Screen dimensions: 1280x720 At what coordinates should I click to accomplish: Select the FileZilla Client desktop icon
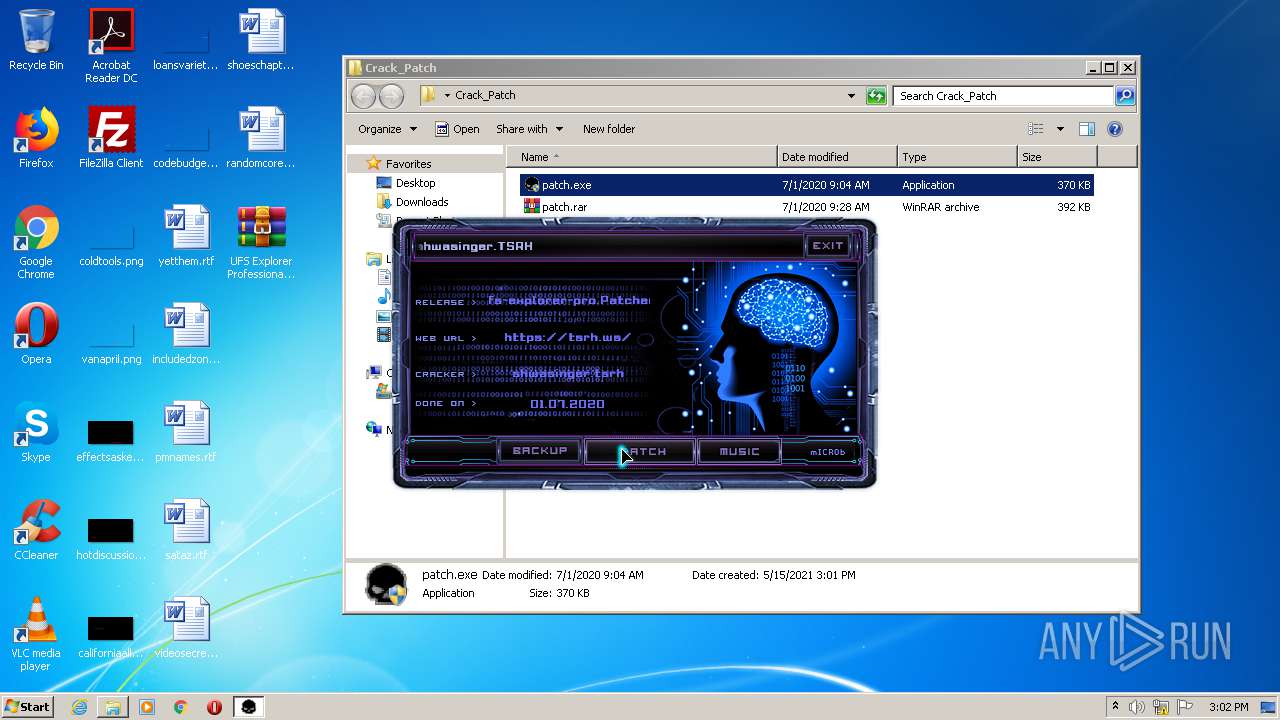click(111, 138)
